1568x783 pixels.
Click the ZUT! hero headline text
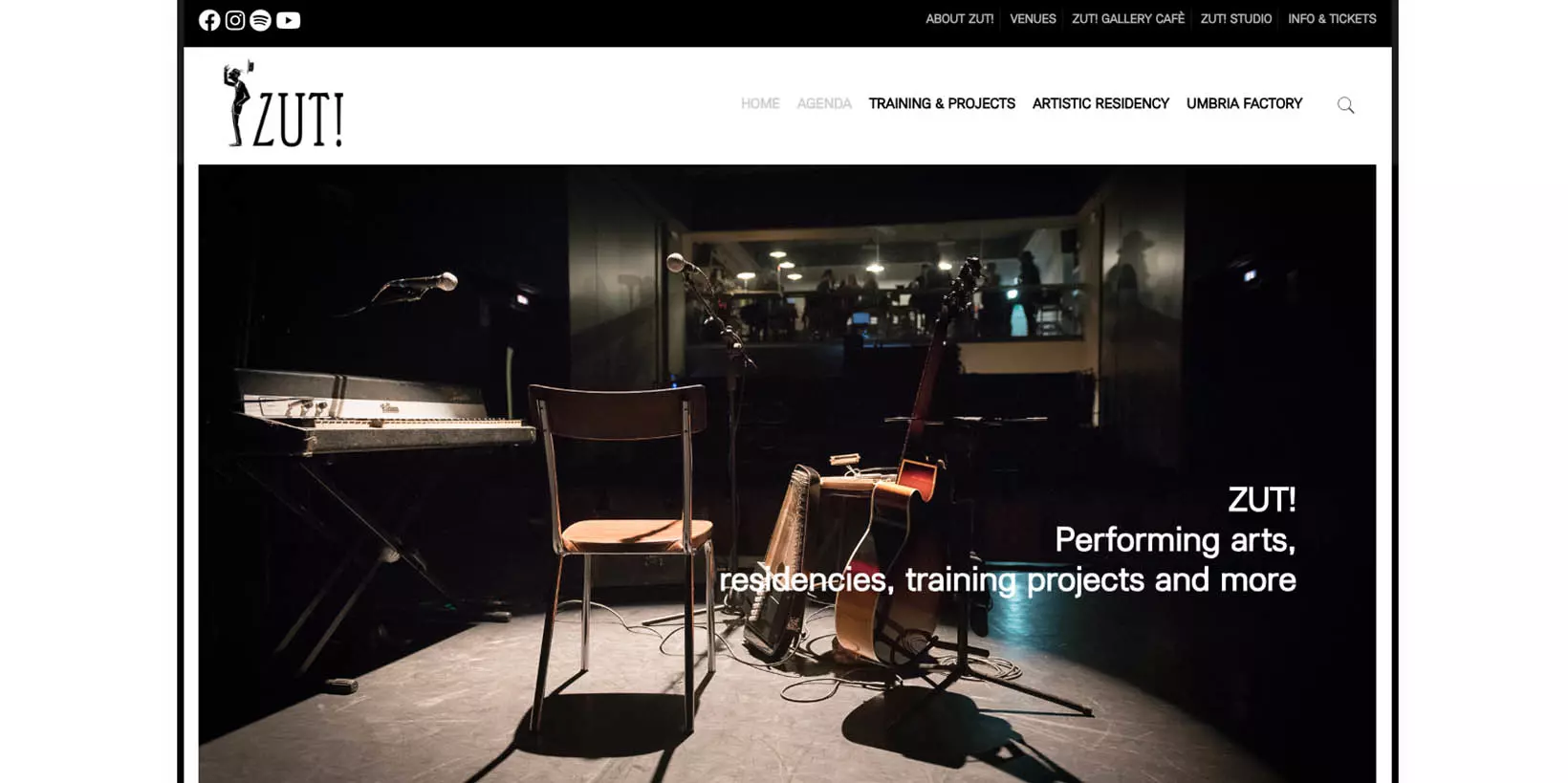[x=1262, y=499]
